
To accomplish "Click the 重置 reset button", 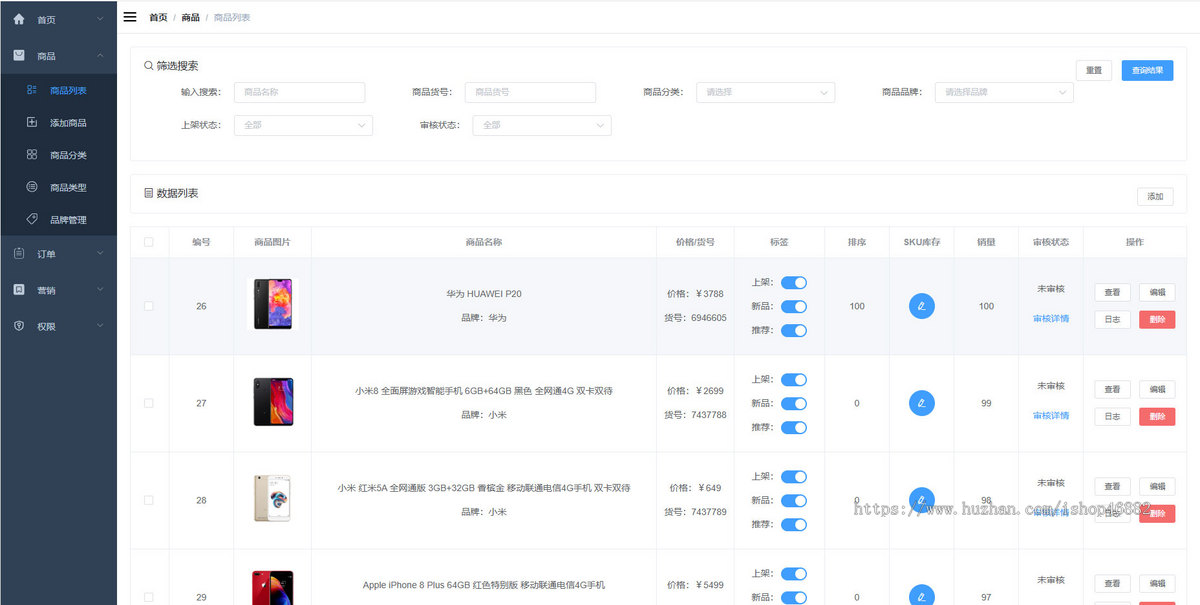I will [x=1094, y=71].
